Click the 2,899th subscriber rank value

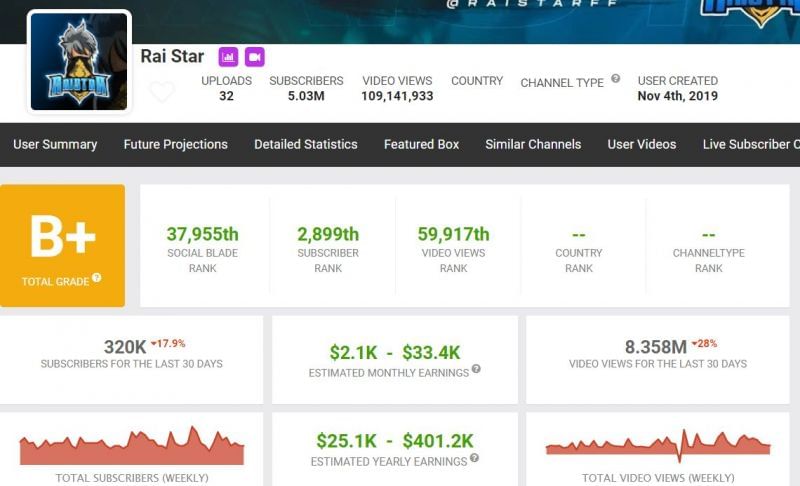pos(328,234)
